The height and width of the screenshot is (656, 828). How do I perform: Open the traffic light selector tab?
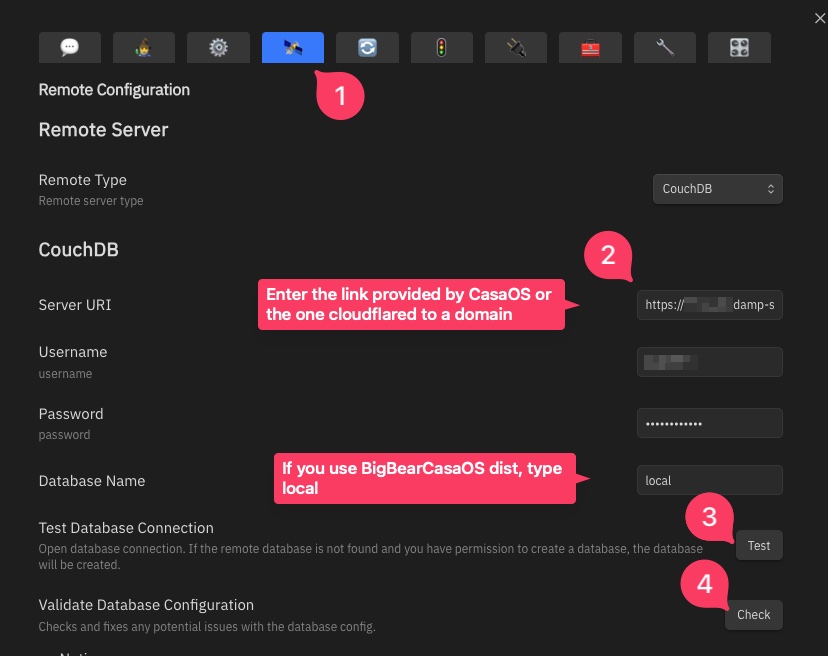pos(441,48)
